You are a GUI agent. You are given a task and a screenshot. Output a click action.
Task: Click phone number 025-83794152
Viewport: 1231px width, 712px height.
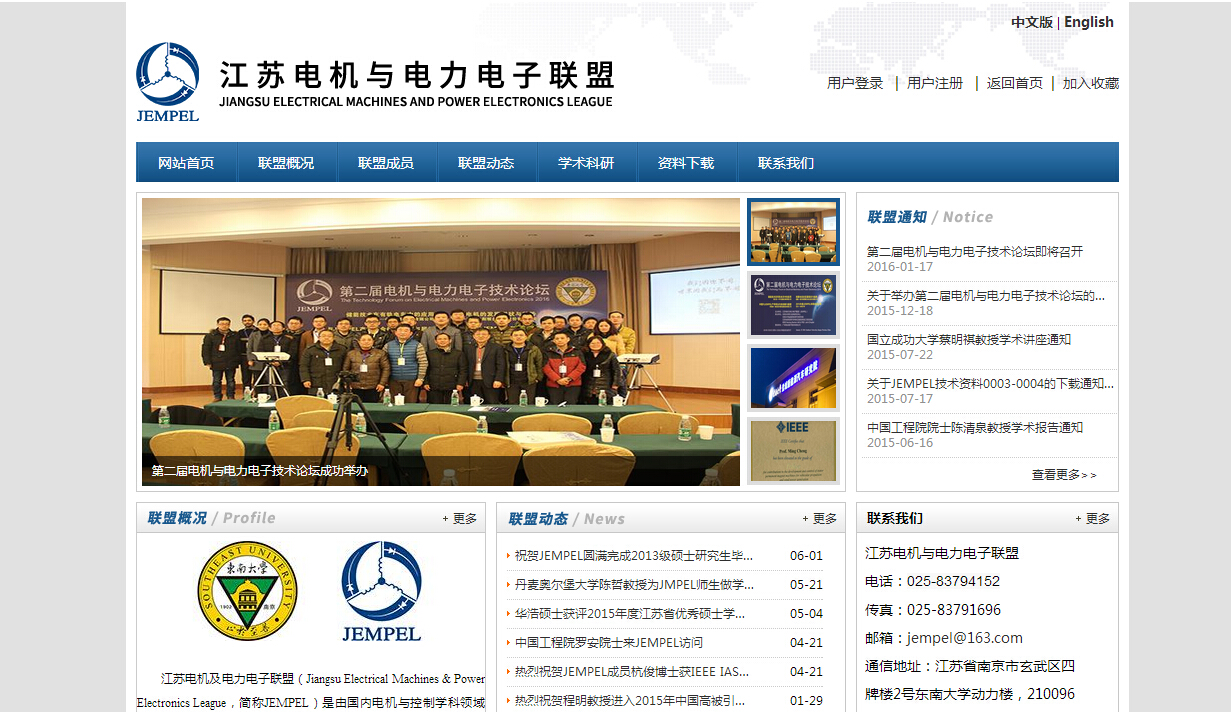[x=953, y=581]
